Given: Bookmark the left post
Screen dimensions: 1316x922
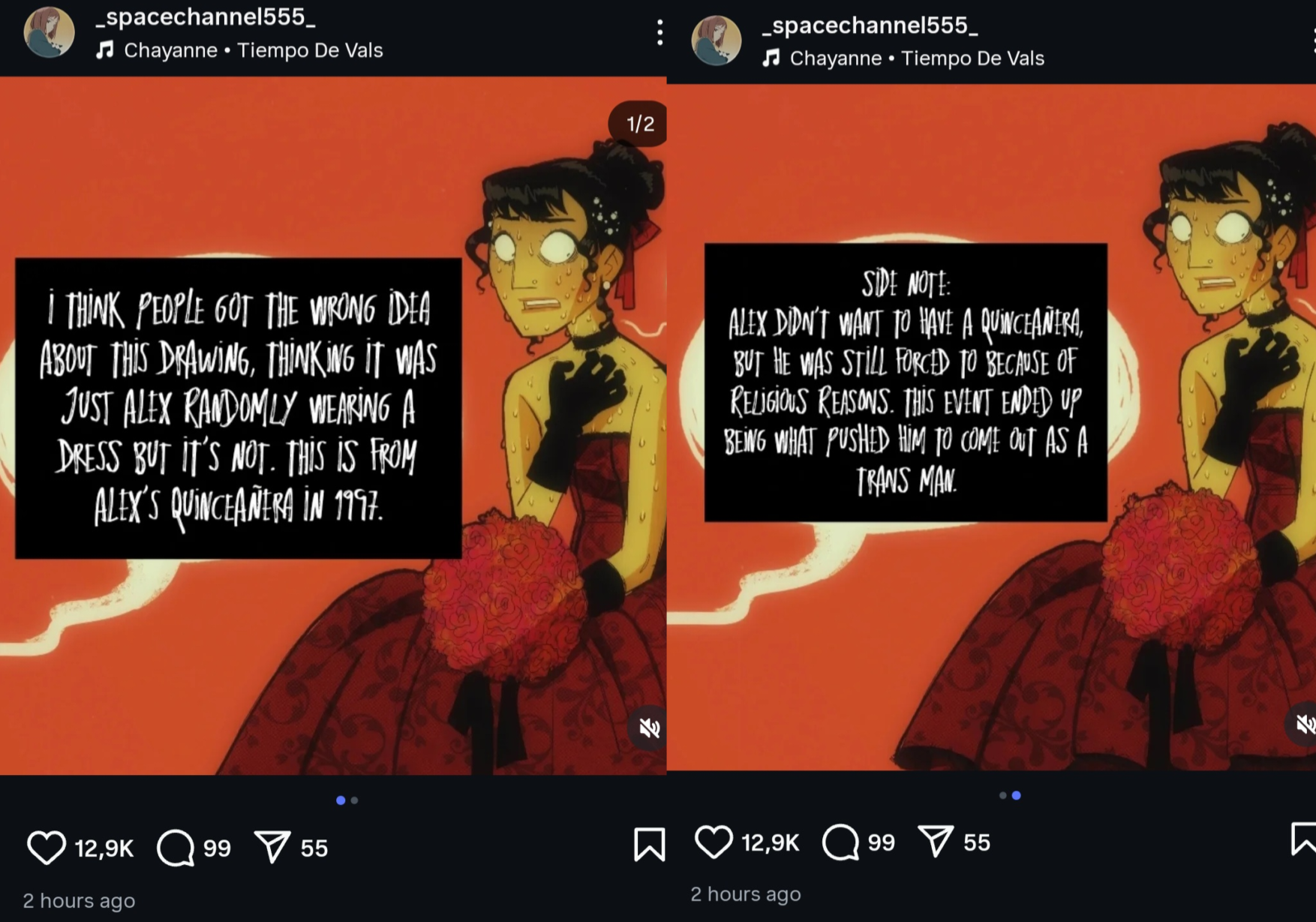Looking at the screenshot, I should [x=649, y=845].
